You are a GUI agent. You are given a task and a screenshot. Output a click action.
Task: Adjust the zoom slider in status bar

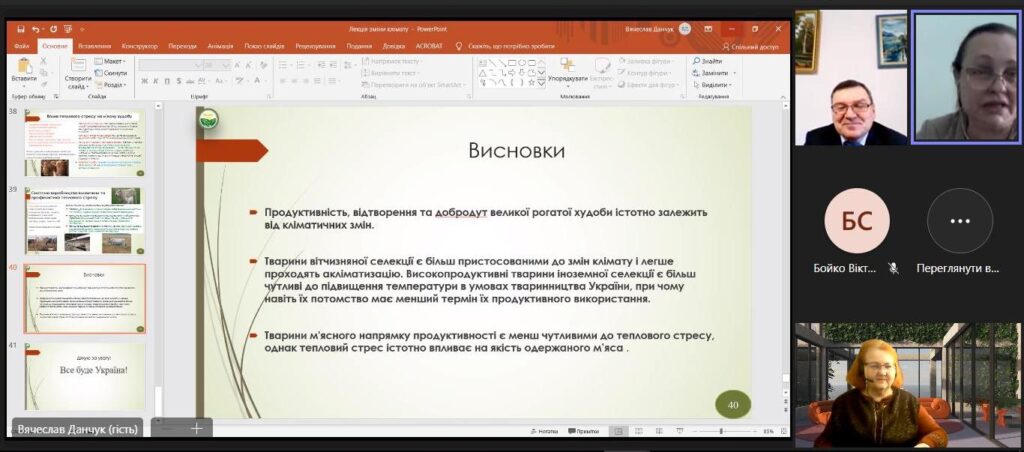tap(721, 431)
